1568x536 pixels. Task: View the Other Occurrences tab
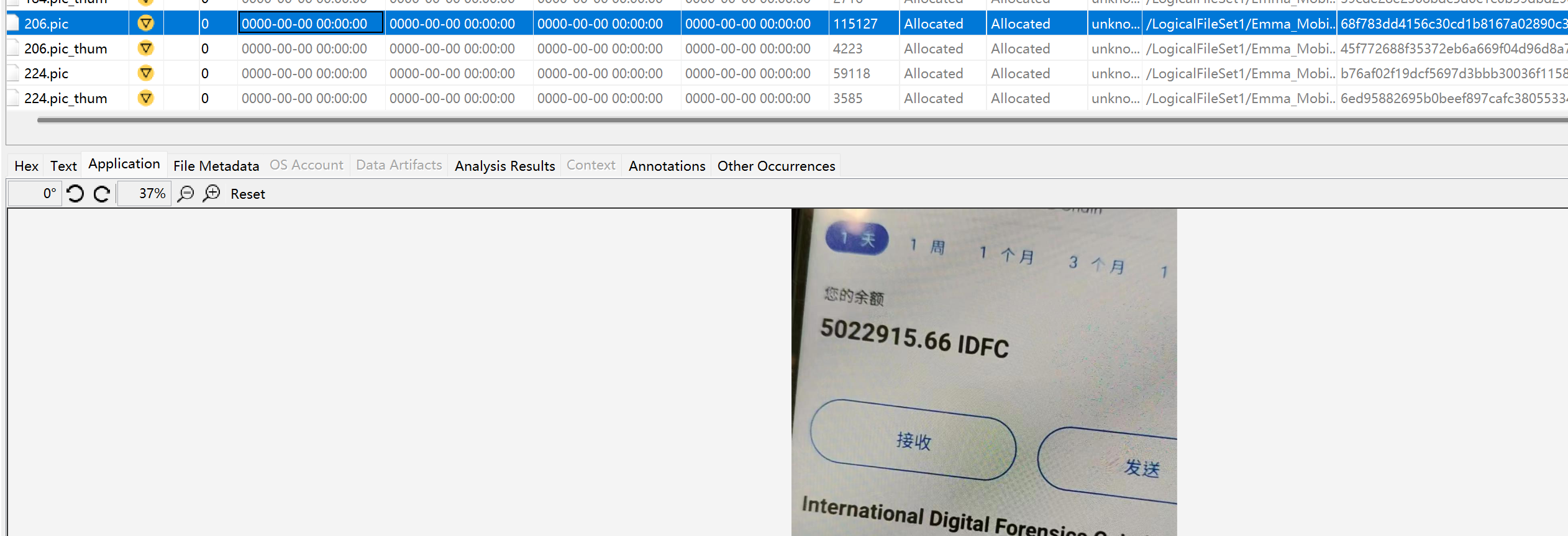pyautogui.click(x=776, y=166)
